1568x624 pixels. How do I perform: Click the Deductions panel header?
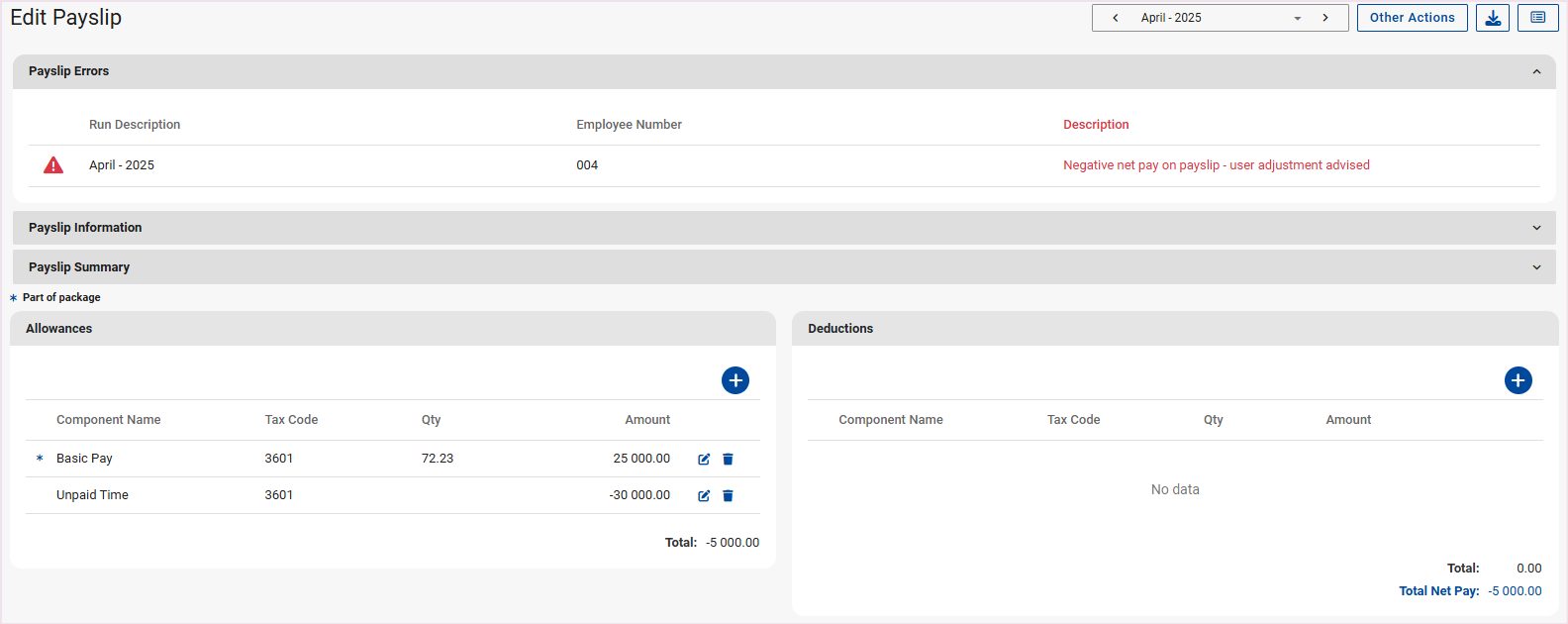pos(840,329)
